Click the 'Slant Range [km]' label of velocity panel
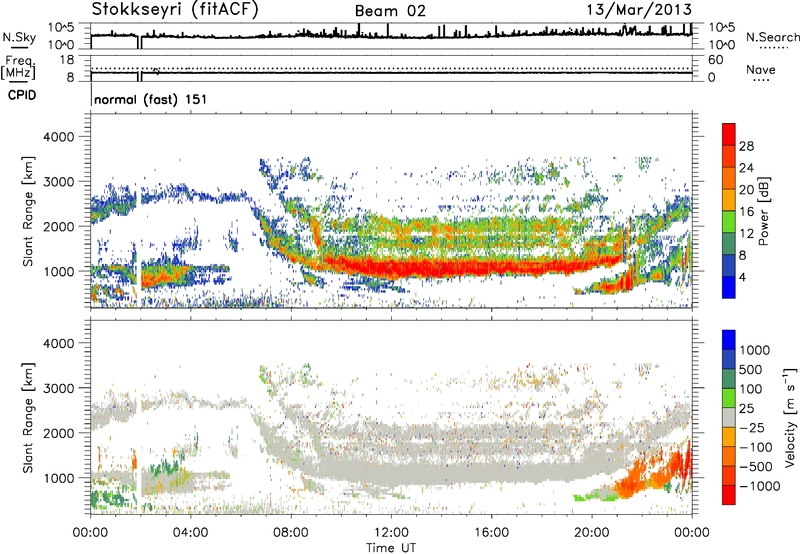This screenshot has height=554, width=800. pyautogui.click(x=28, y=418)
